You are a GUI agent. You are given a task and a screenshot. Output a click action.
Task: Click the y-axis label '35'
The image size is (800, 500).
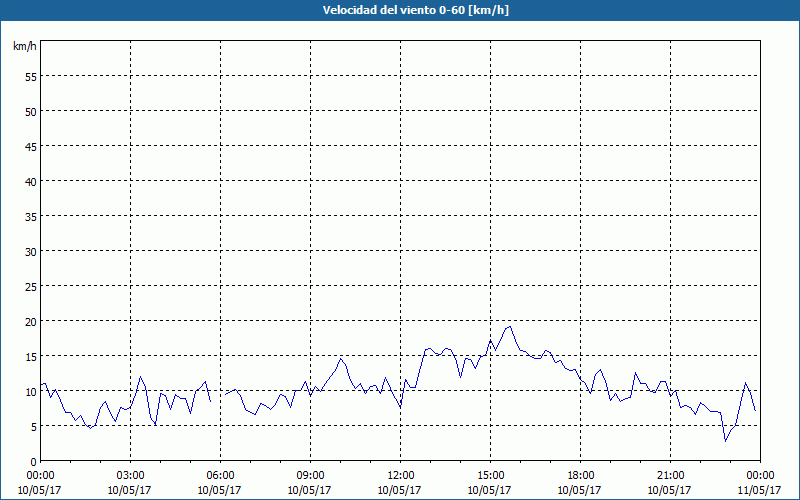(31, 216)
